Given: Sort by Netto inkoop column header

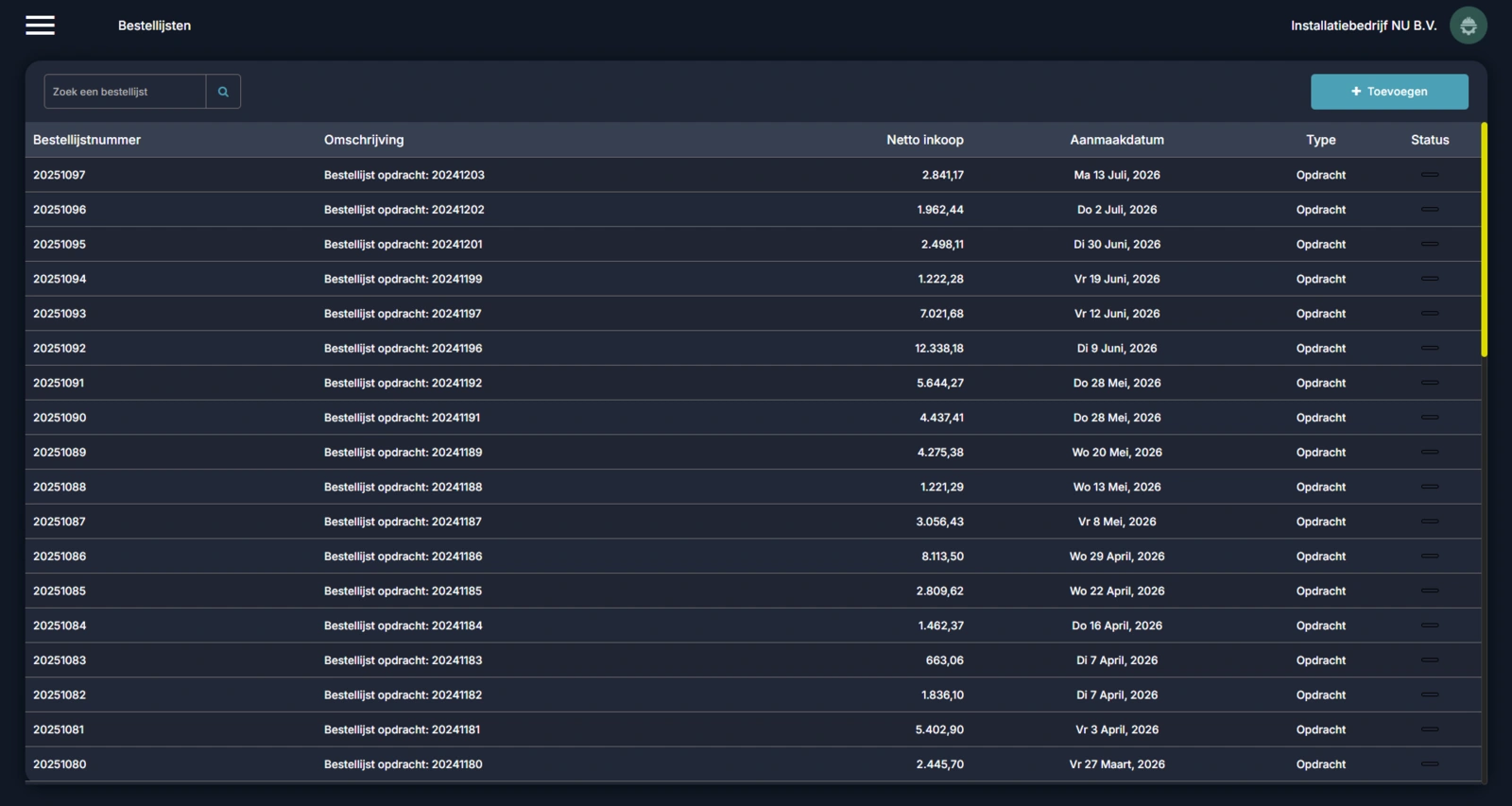Looking at the screenshot, I should point(925,140).
